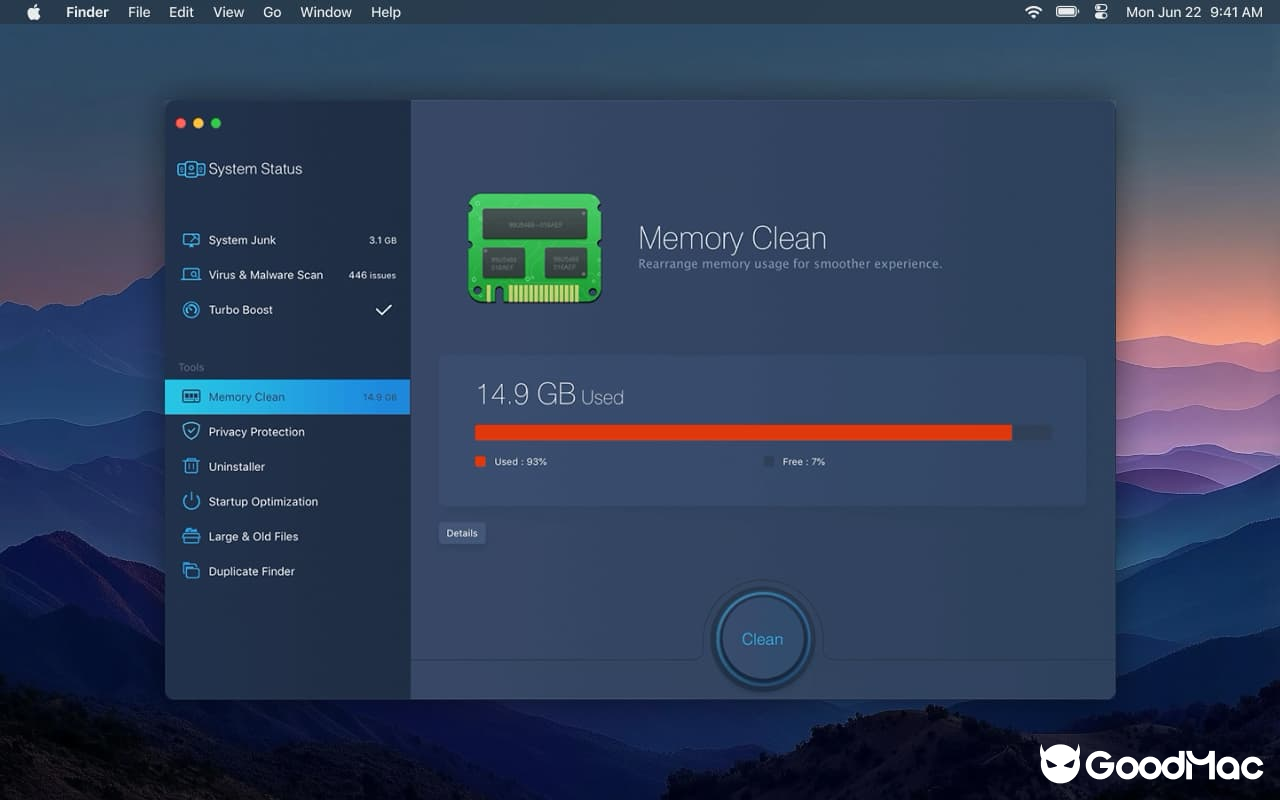This screenshot has width=1280, height=800.
Task: Click the Turbo Boost gauge icon
Action: click(191, 310)
